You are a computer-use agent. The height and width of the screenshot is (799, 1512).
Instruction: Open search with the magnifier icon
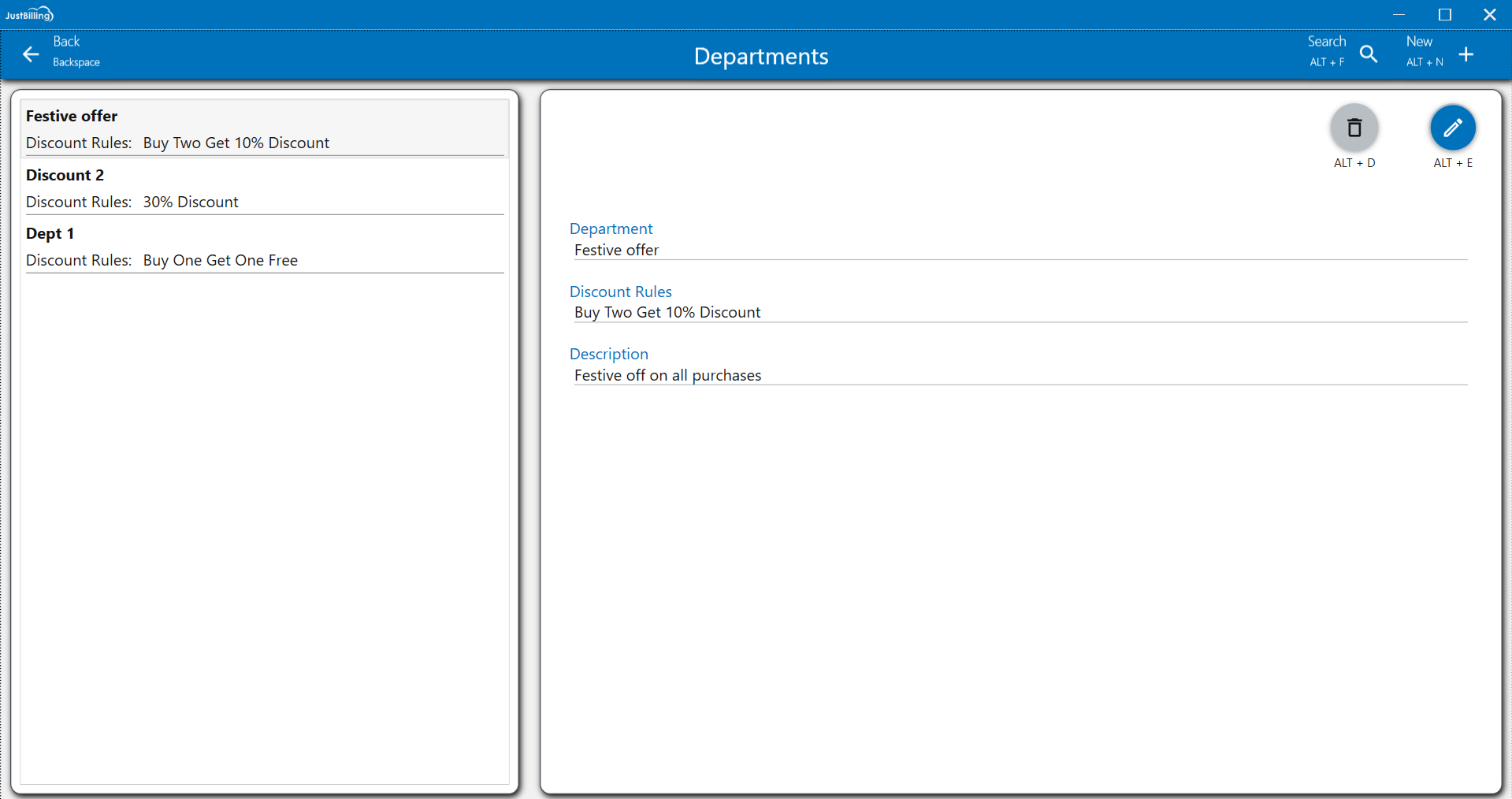point(1369,54)
